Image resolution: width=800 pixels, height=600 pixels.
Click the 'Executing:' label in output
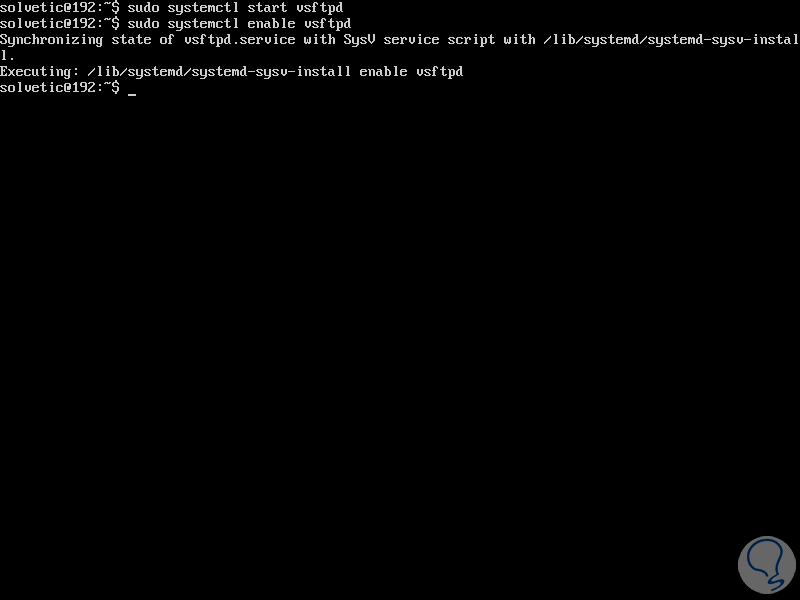pyautogui.click(x=39, y=71)
